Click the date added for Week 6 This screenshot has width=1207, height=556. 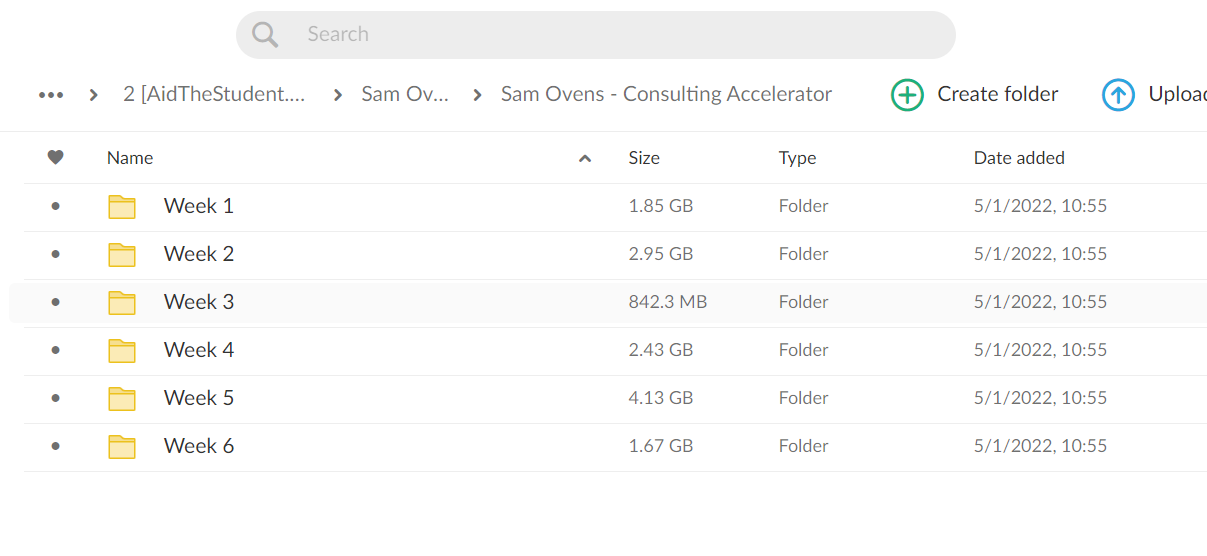pyautogui.click(x=1040, y=446)
